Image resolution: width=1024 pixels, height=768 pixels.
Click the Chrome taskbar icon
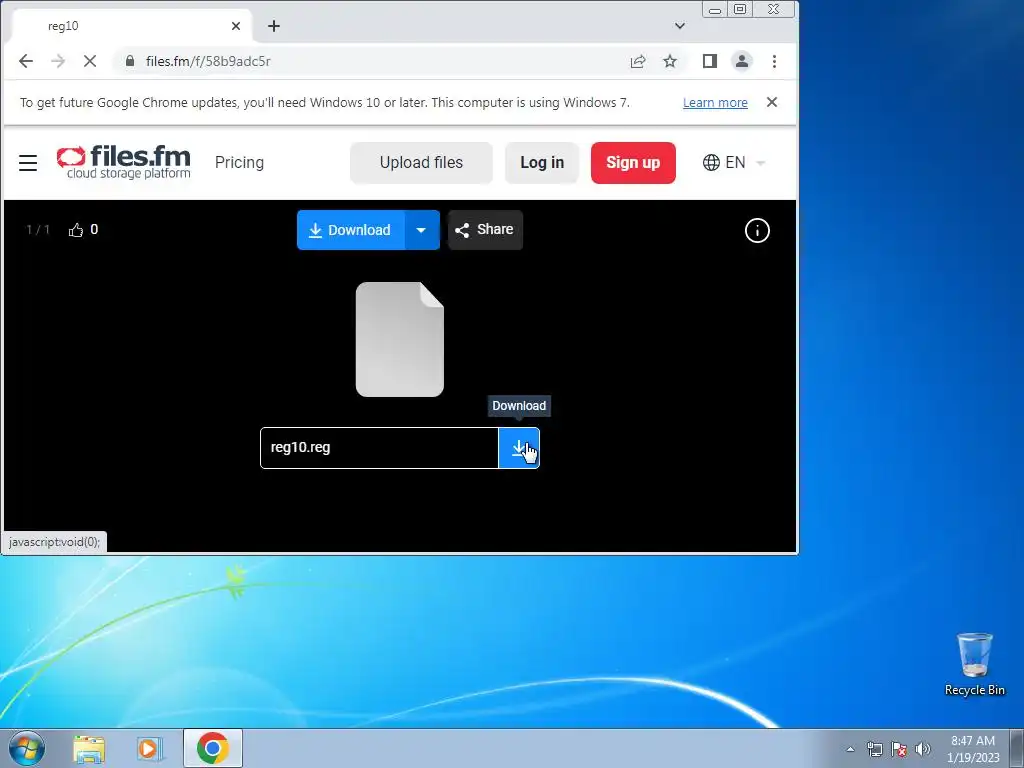(213, 748)
